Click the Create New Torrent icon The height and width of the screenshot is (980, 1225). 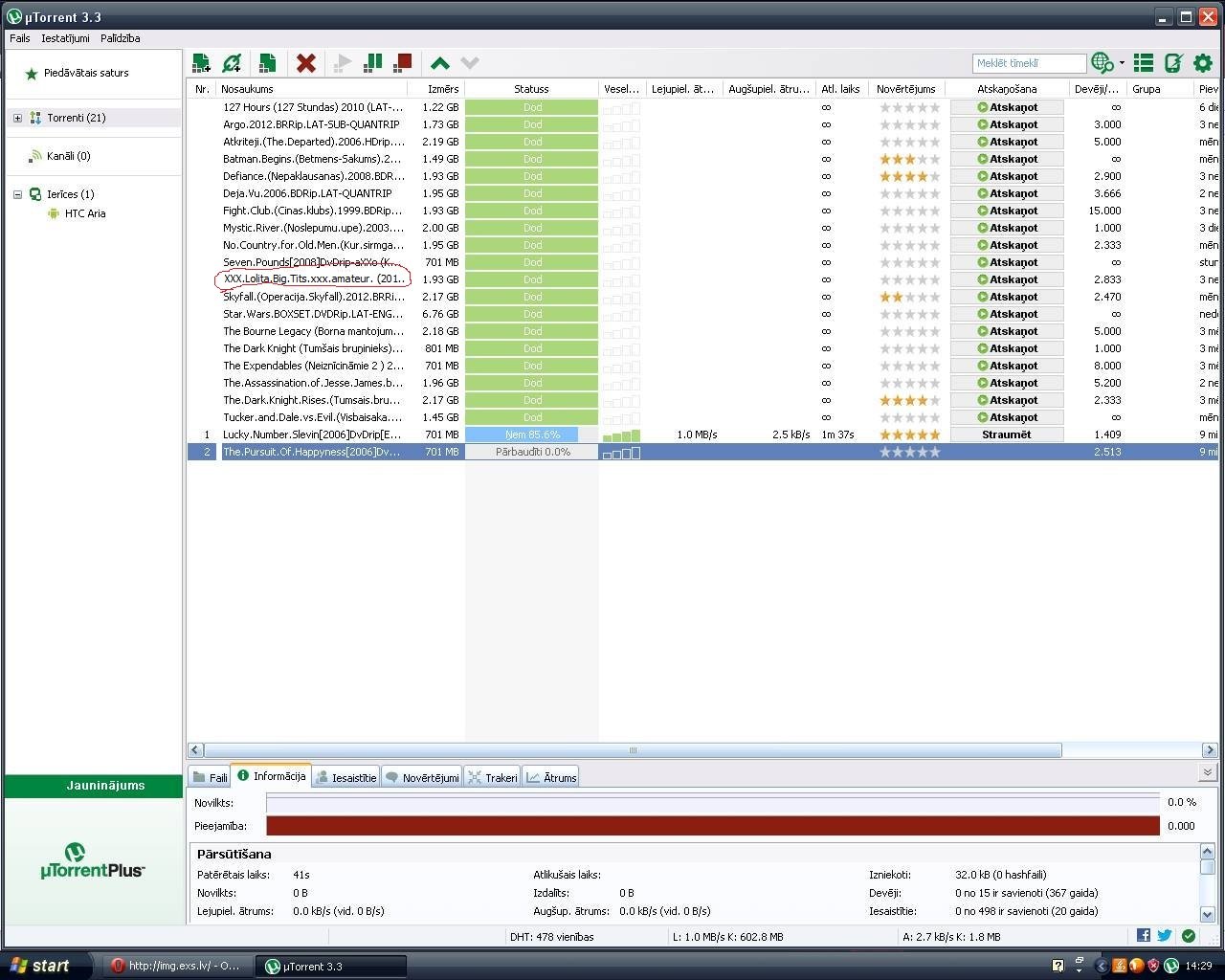(x=267, y=63)
